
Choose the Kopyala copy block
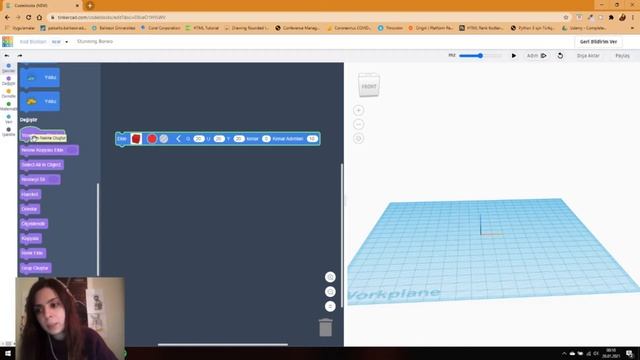pos(31,238)
